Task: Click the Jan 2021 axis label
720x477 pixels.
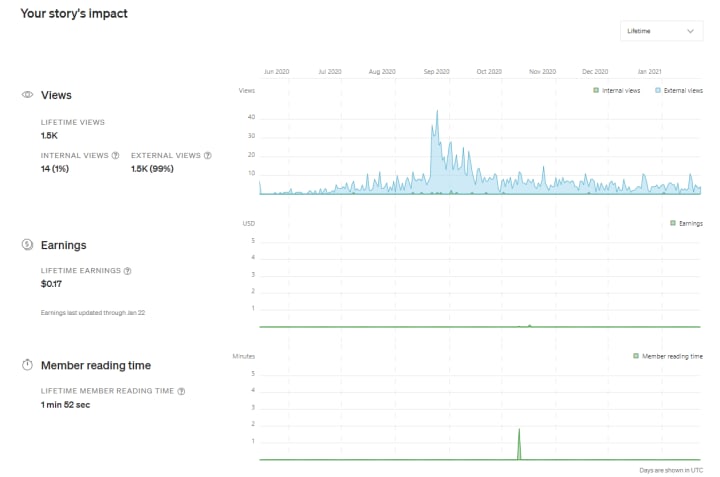Action: pos(649,72)
